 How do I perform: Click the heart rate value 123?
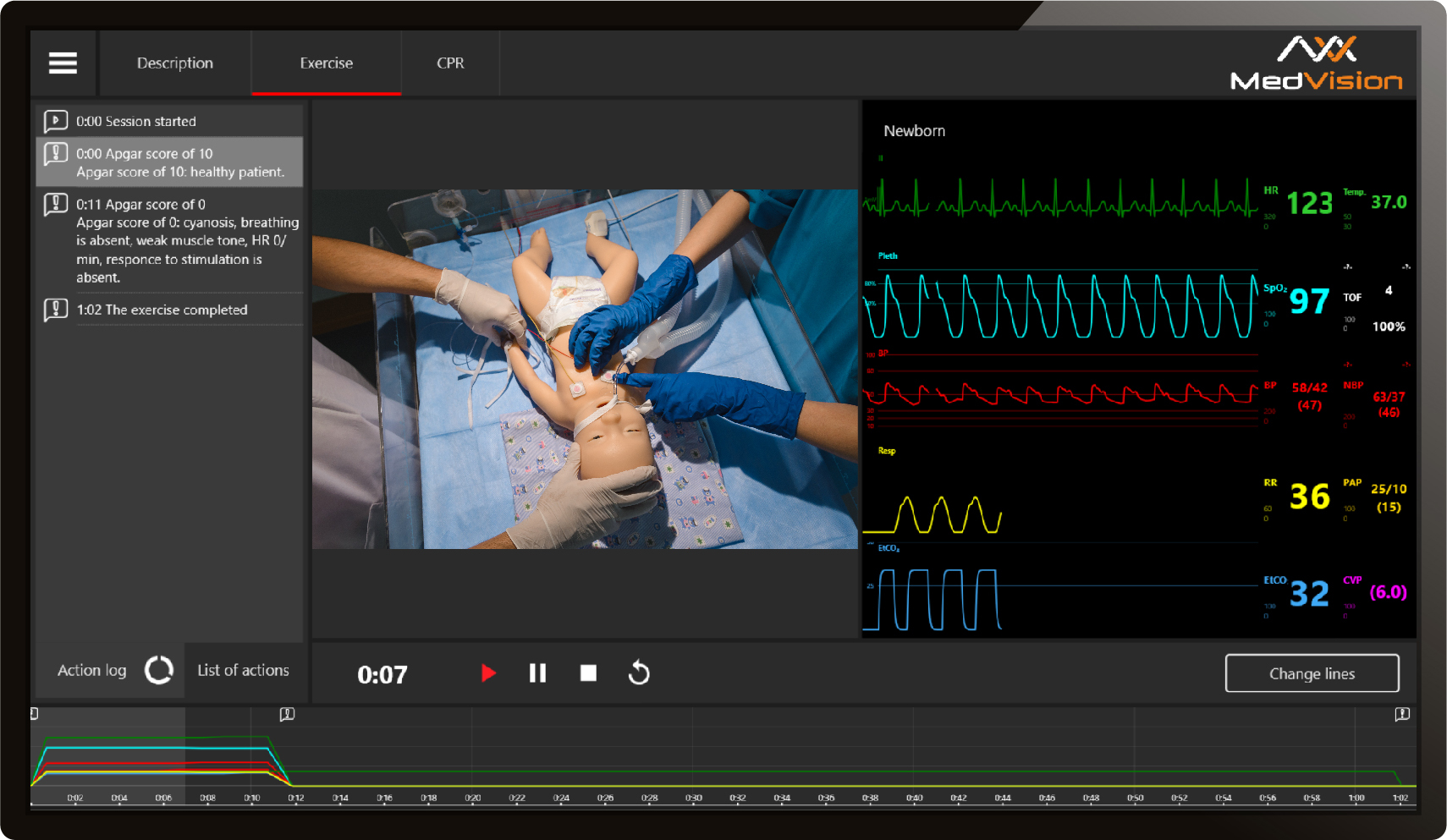(x=1309, y=203)
